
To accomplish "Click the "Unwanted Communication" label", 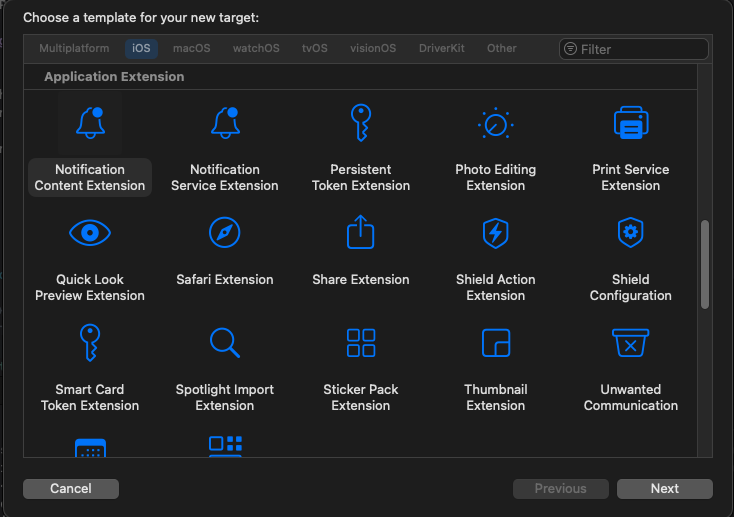I will pos(631,398).
